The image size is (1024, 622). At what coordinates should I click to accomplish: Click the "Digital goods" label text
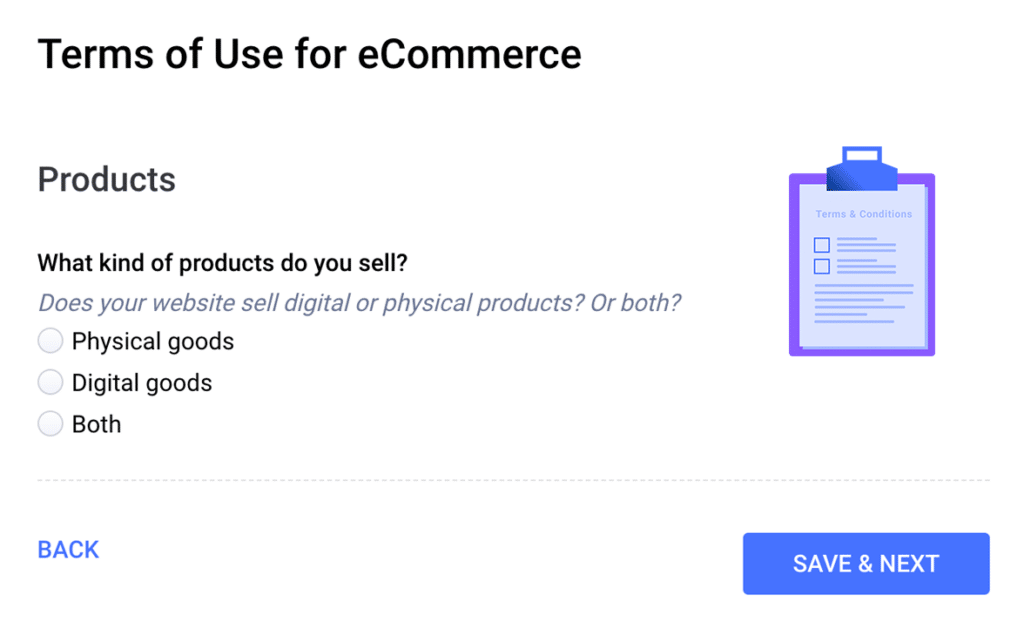tap(142, 383)
